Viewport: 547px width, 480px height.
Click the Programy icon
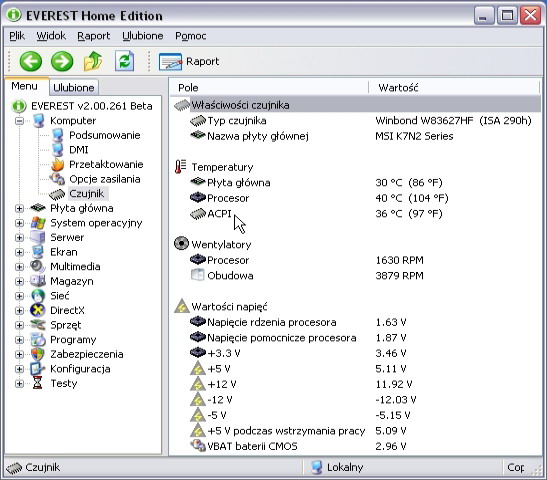tap(38, 339)
